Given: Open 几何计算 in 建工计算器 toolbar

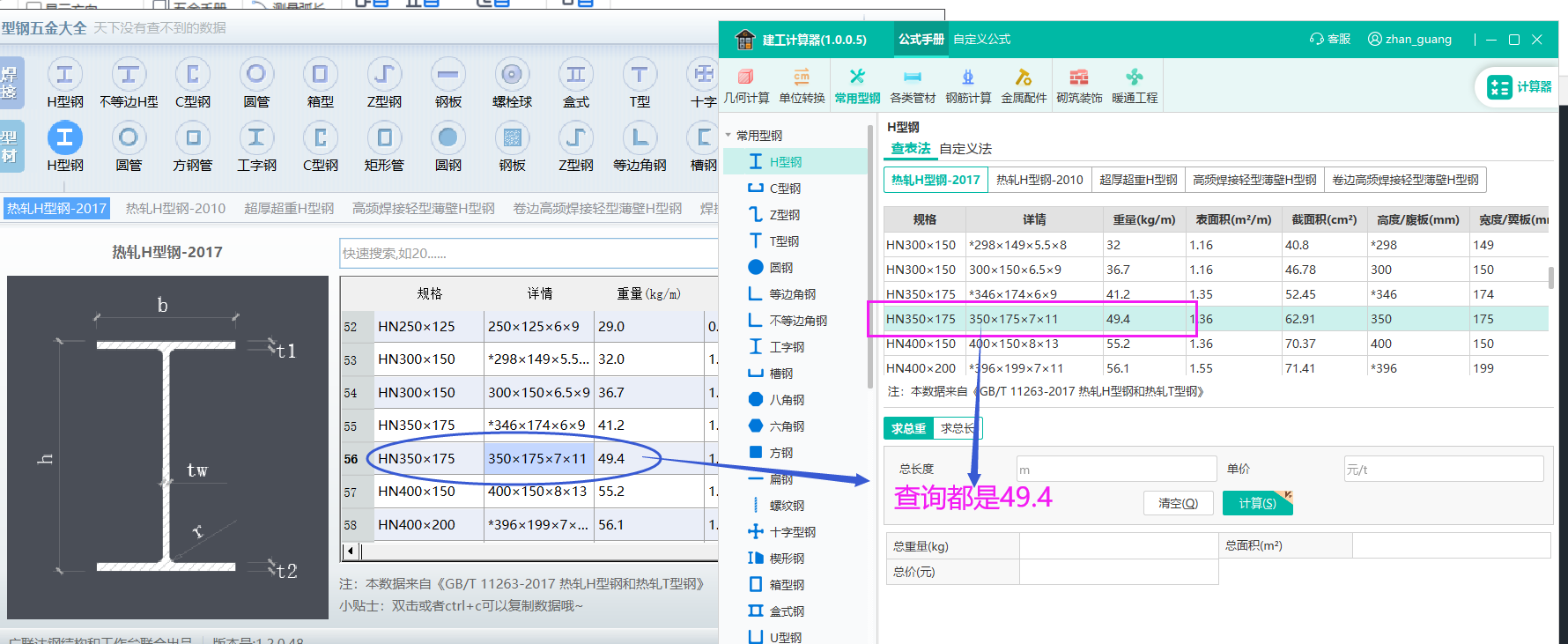Looking at the screenshot, I should click(x=746, y=85).
